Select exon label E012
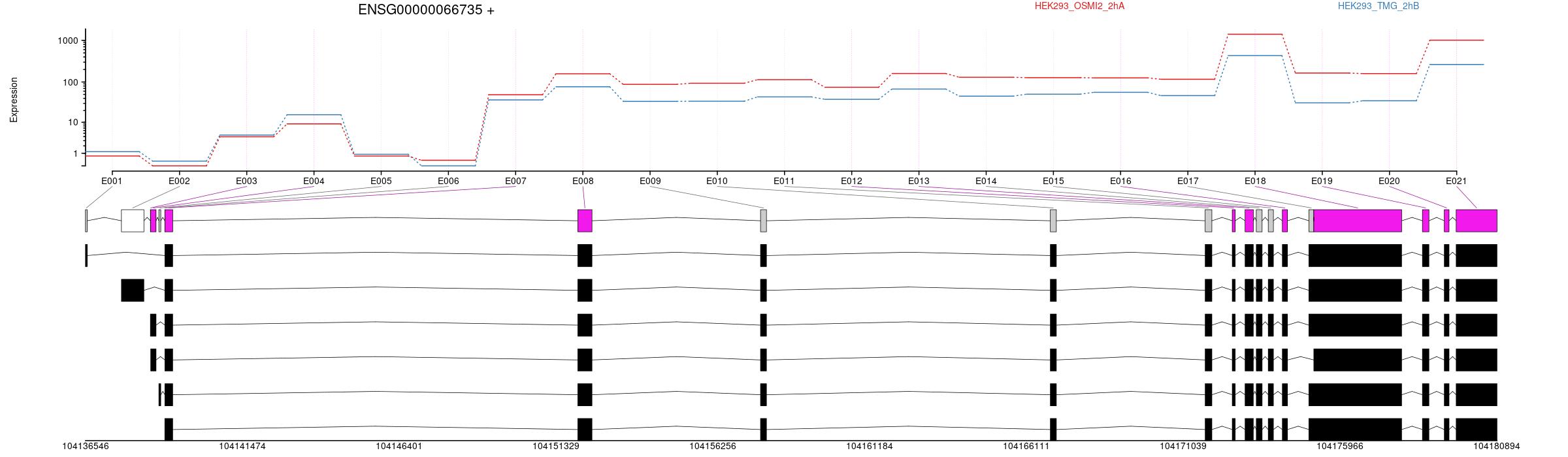Viewport: 1568px width, 457px height. coord(851,181)
